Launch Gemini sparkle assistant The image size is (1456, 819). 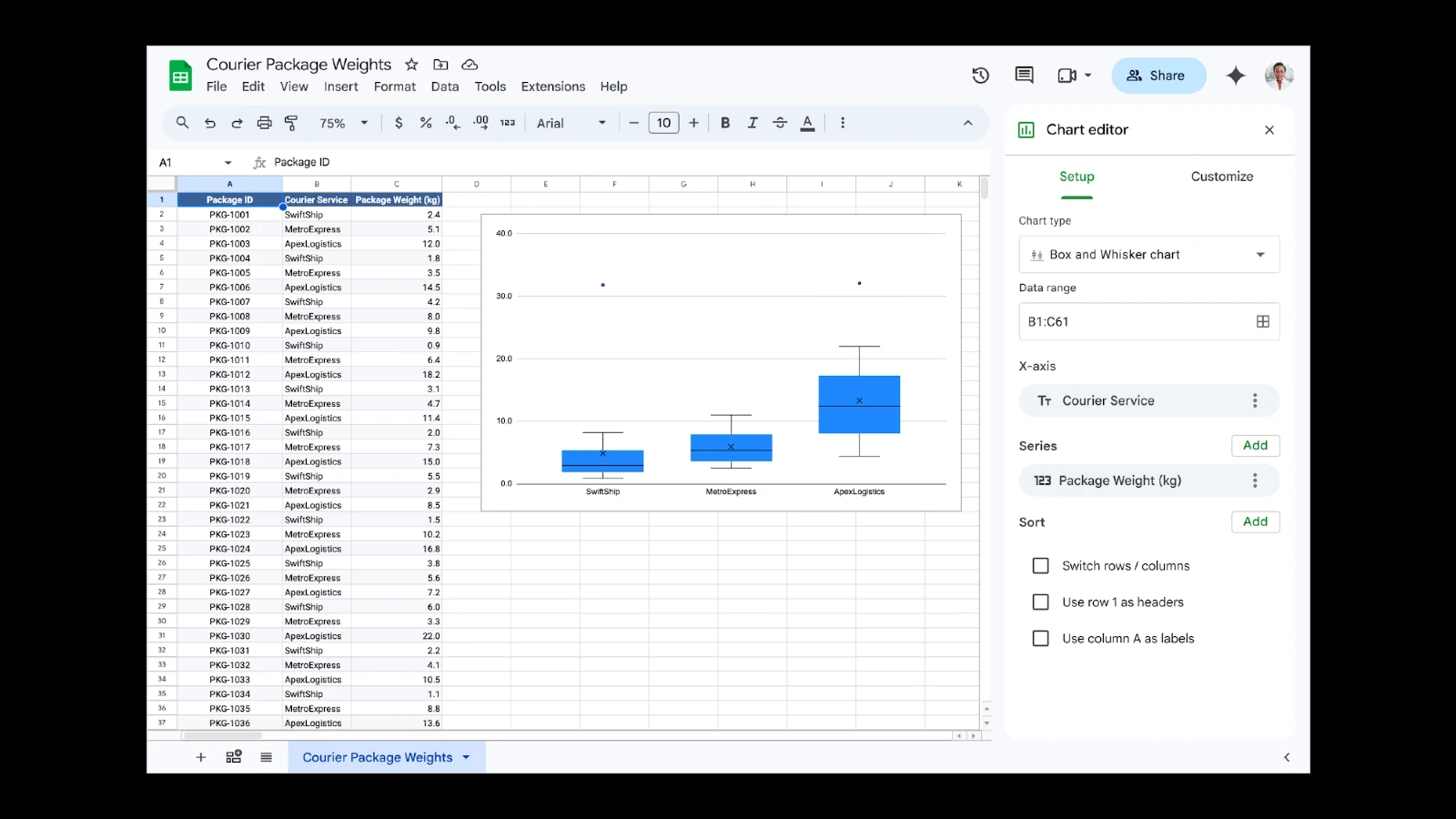point(1236,76)
